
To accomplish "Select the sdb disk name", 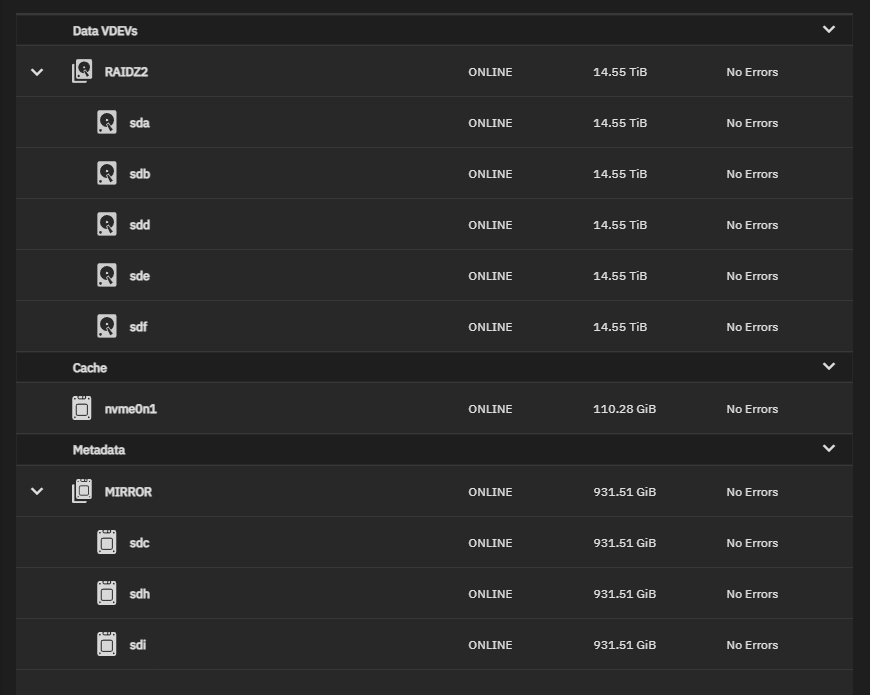I will (140, 174).
